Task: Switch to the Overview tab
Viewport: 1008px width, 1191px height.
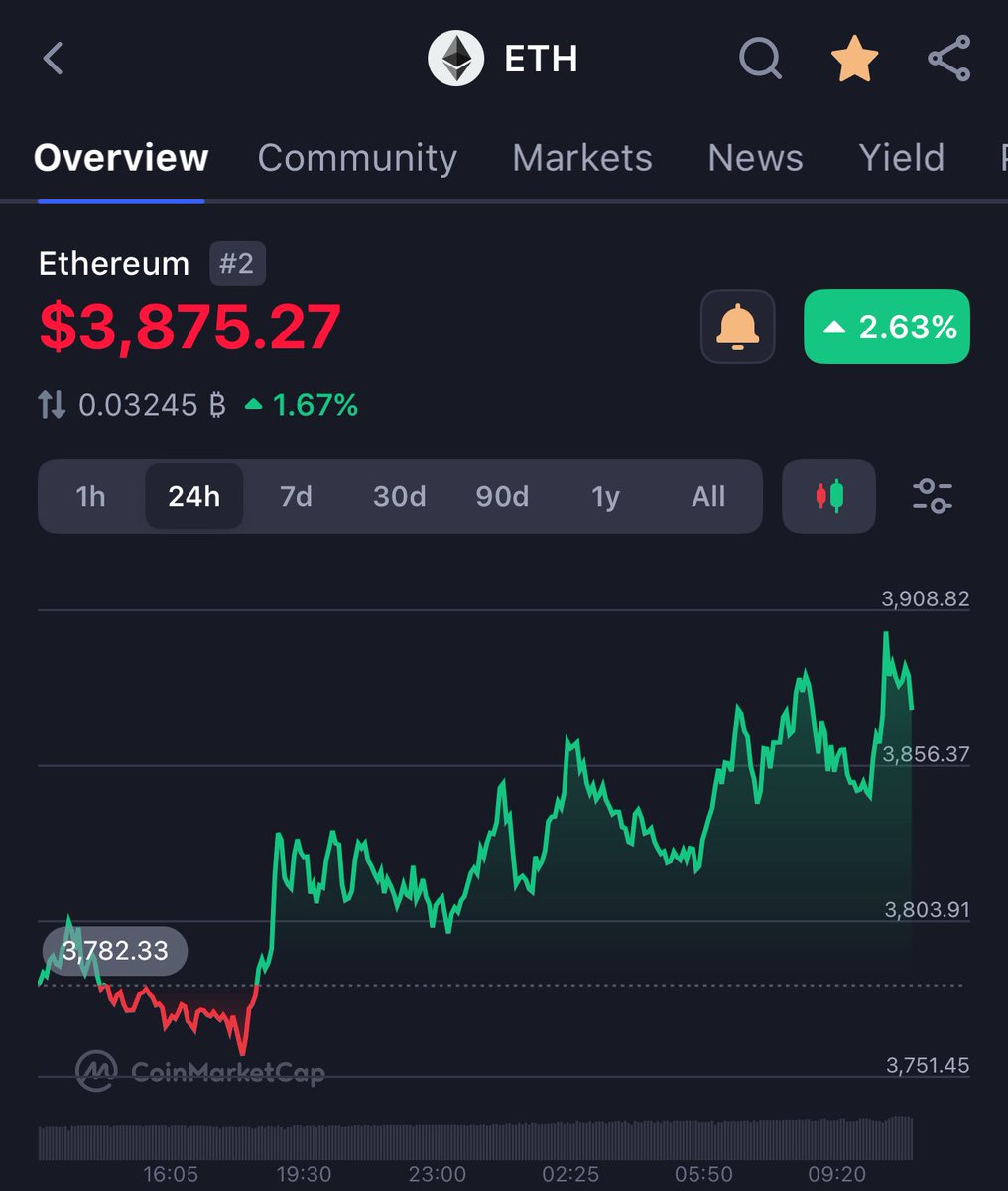Action: click(x=121, y=158)
